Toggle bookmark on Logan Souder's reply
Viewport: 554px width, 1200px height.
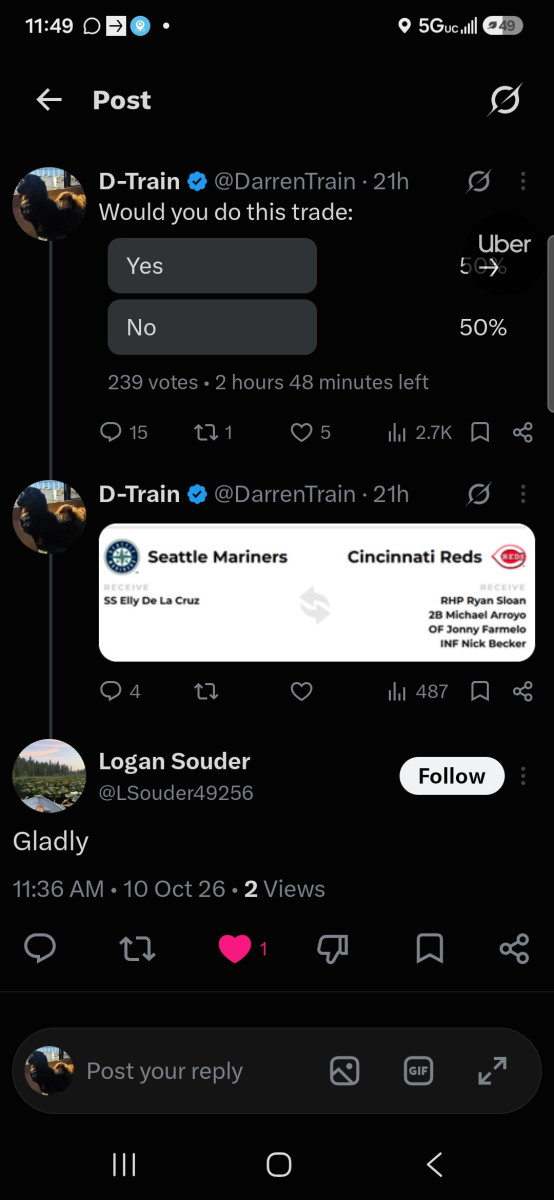point(430,949)
